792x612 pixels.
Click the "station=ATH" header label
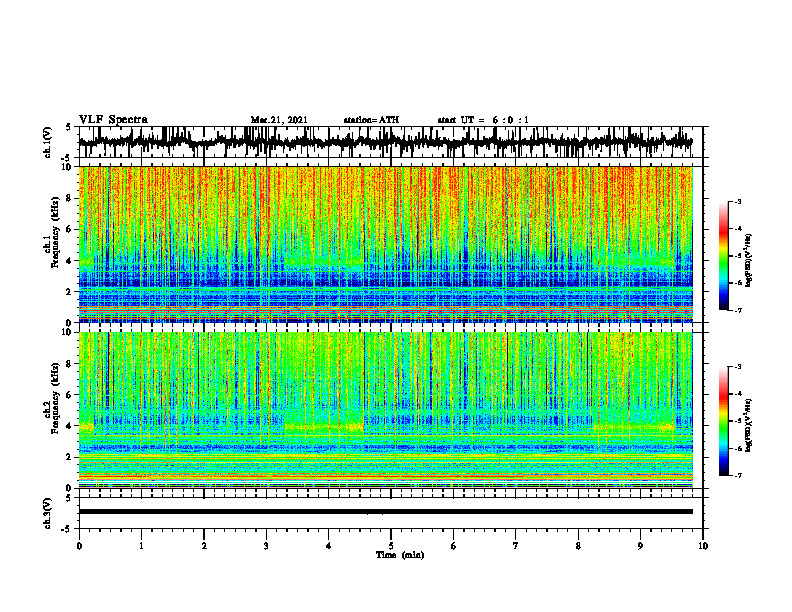[371, 120]
